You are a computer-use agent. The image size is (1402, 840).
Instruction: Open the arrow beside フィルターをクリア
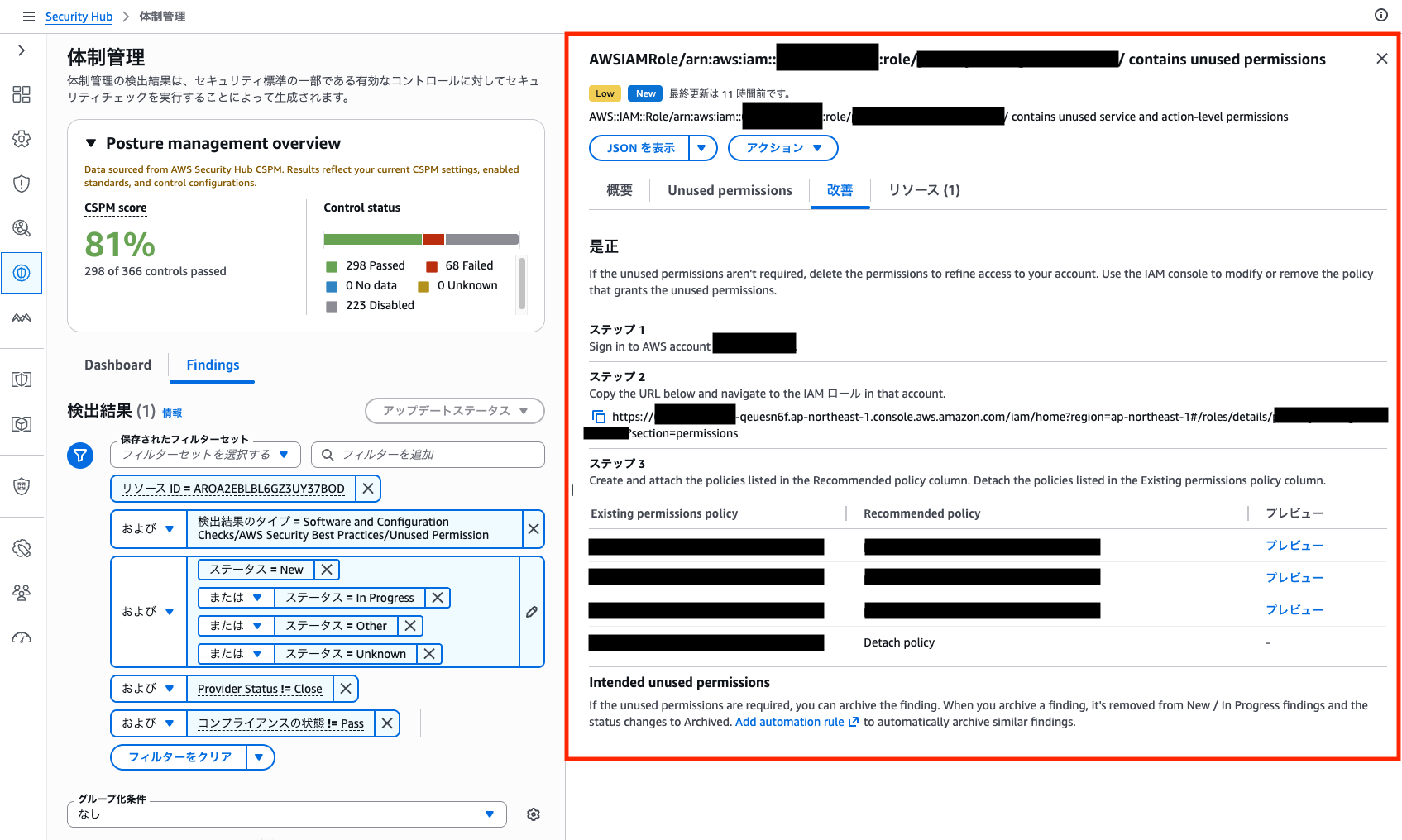pyautogui.click(x=260, y=757)
